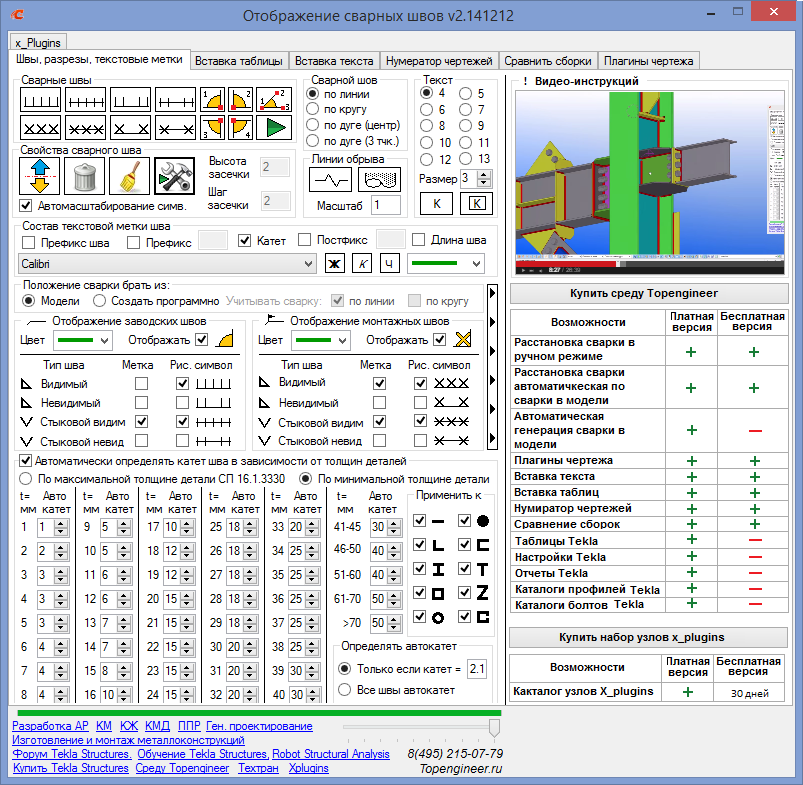Select the cloud-shaped break line icon
The height and width of the screenshot is (785, 803).
pyautogui.click(x=378, y=178)
